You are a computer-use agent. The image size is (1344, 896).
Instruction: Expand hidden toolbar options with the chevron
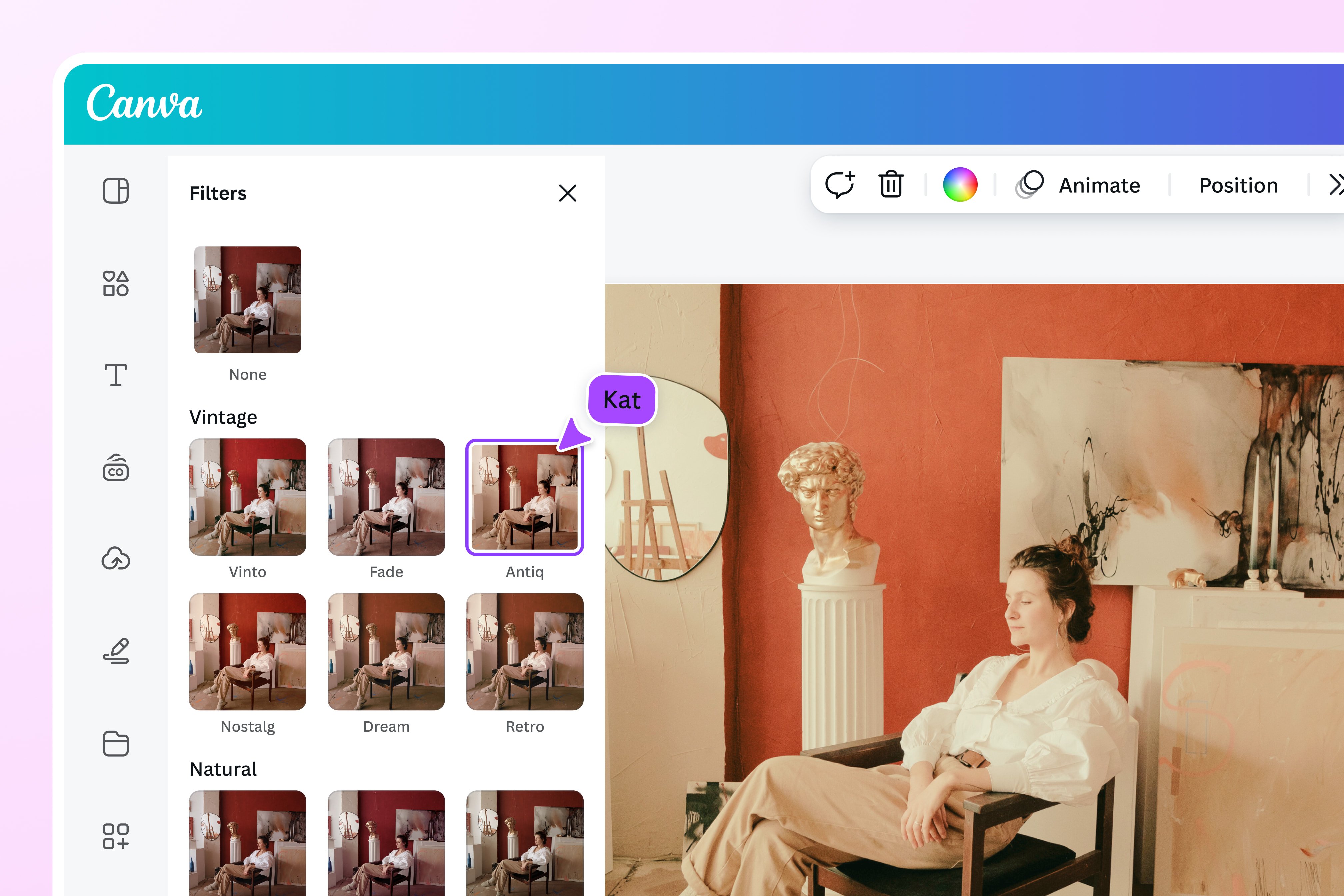pyautogui.click(x=1335, y=184)
